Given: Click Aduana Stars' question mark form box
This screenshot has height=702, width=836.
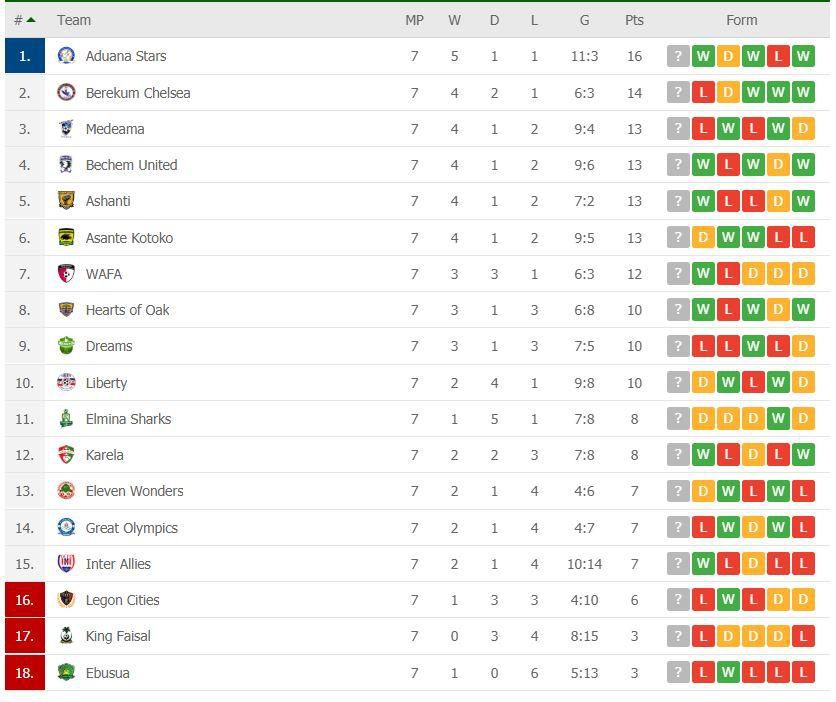Looking at the screenshot, I should [678, 56].
